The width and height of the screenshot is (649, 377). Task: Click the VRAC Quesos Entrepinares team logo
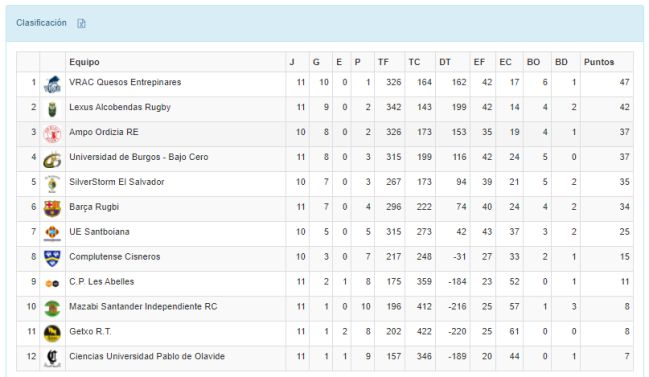[52, 84]
